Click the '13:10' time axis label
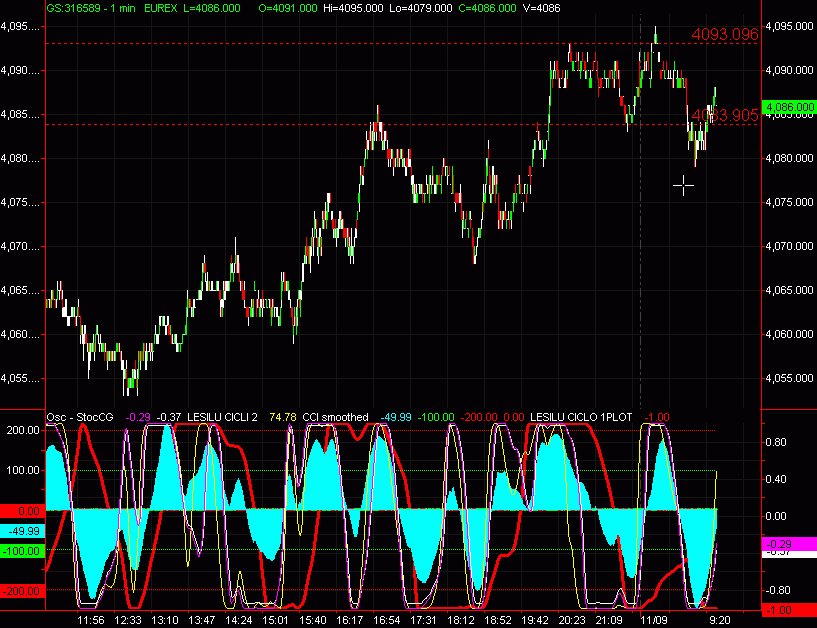This screenshot has height=628, width=817. tap(165, 620)
